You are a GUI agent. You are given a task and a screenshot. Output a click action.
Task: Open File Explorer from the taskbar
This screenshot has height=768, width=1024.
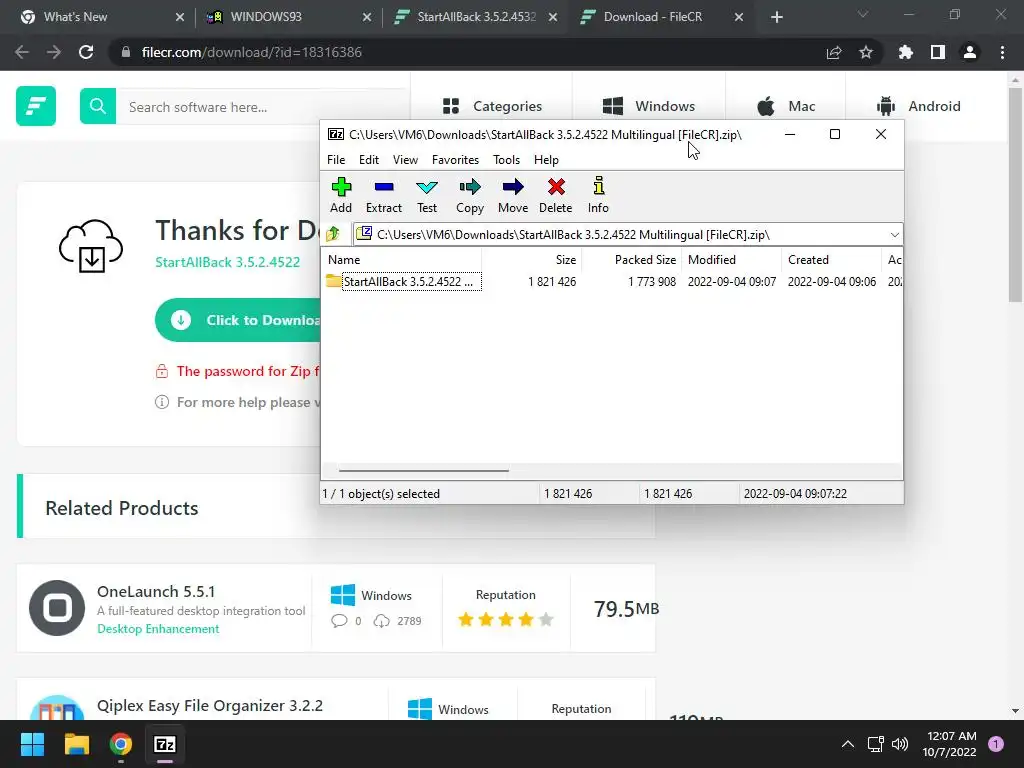[76, 744]
